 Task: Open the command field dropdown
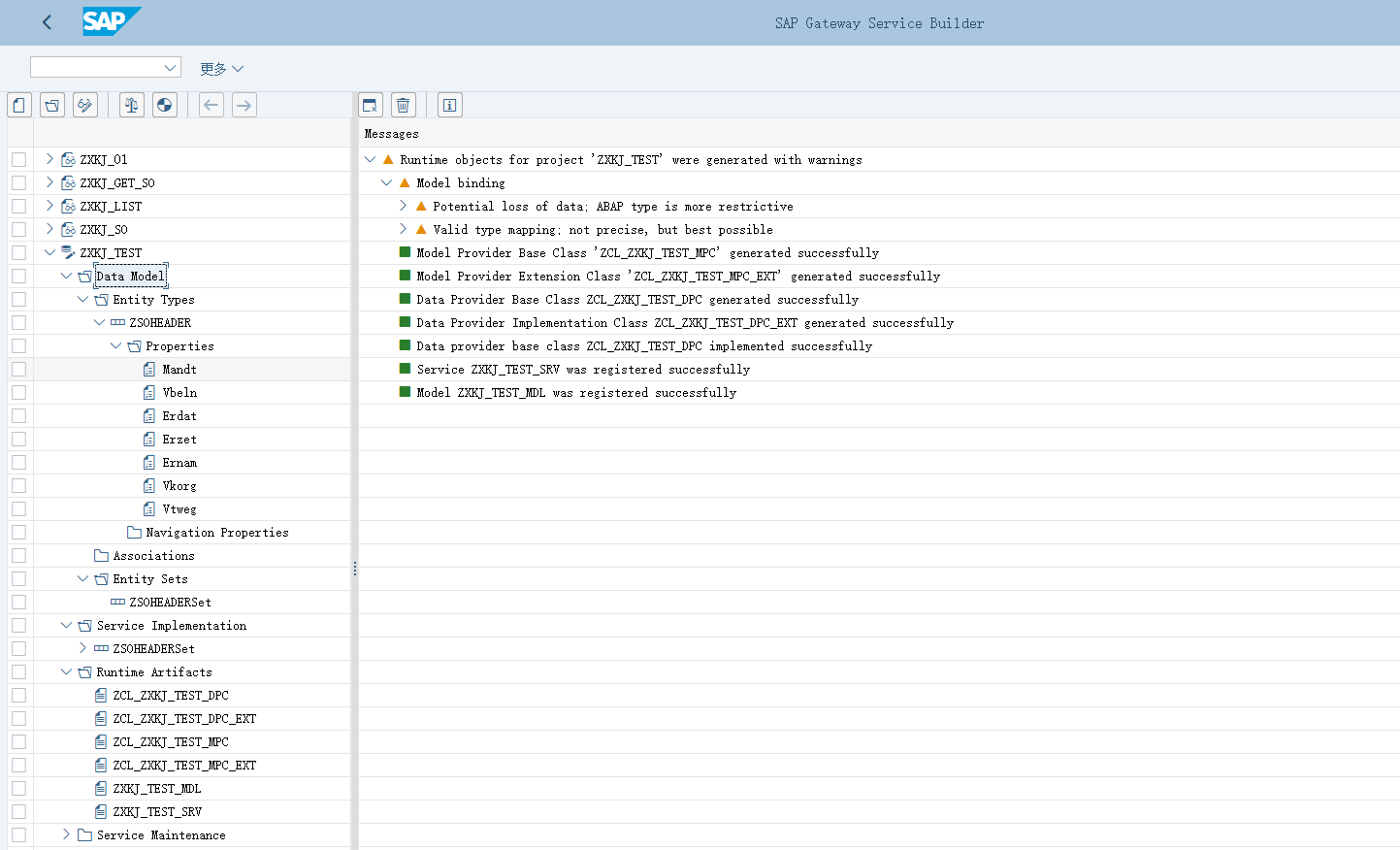(171, 67)
